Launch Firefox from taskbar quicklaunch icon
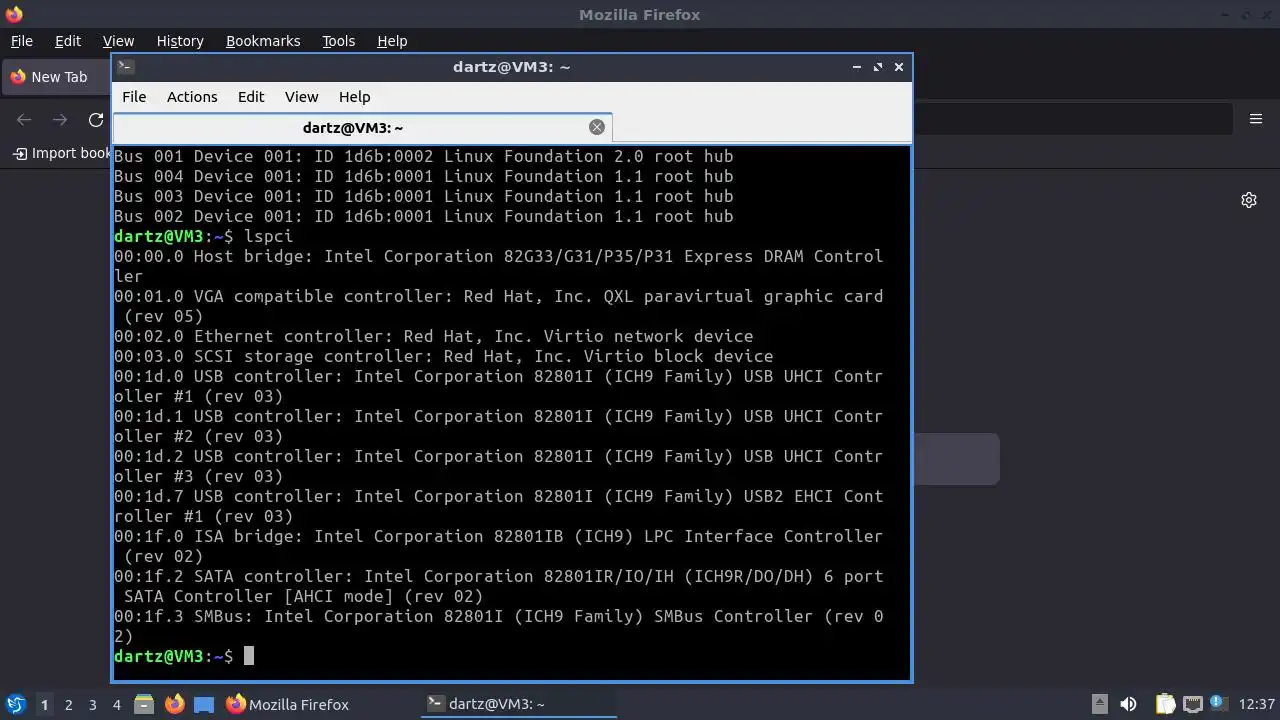The image size is (1280, 720). pyautogui.click(x=174, y=704)
